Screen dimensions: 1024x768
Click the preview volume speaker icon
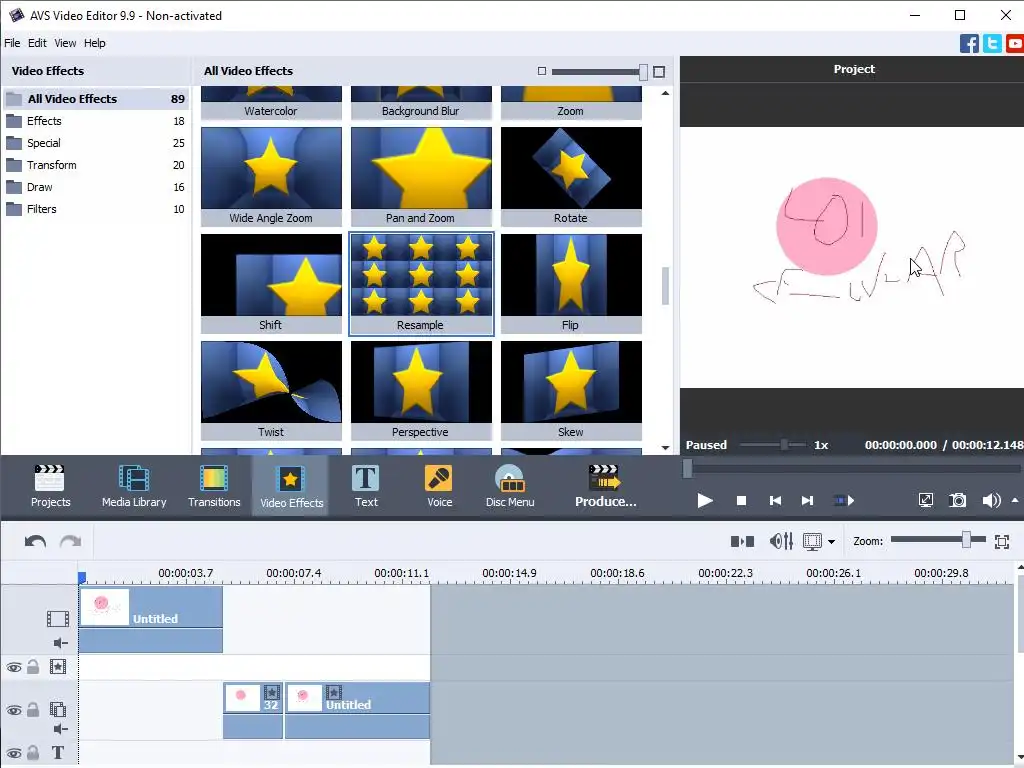(x=991, y=501)
